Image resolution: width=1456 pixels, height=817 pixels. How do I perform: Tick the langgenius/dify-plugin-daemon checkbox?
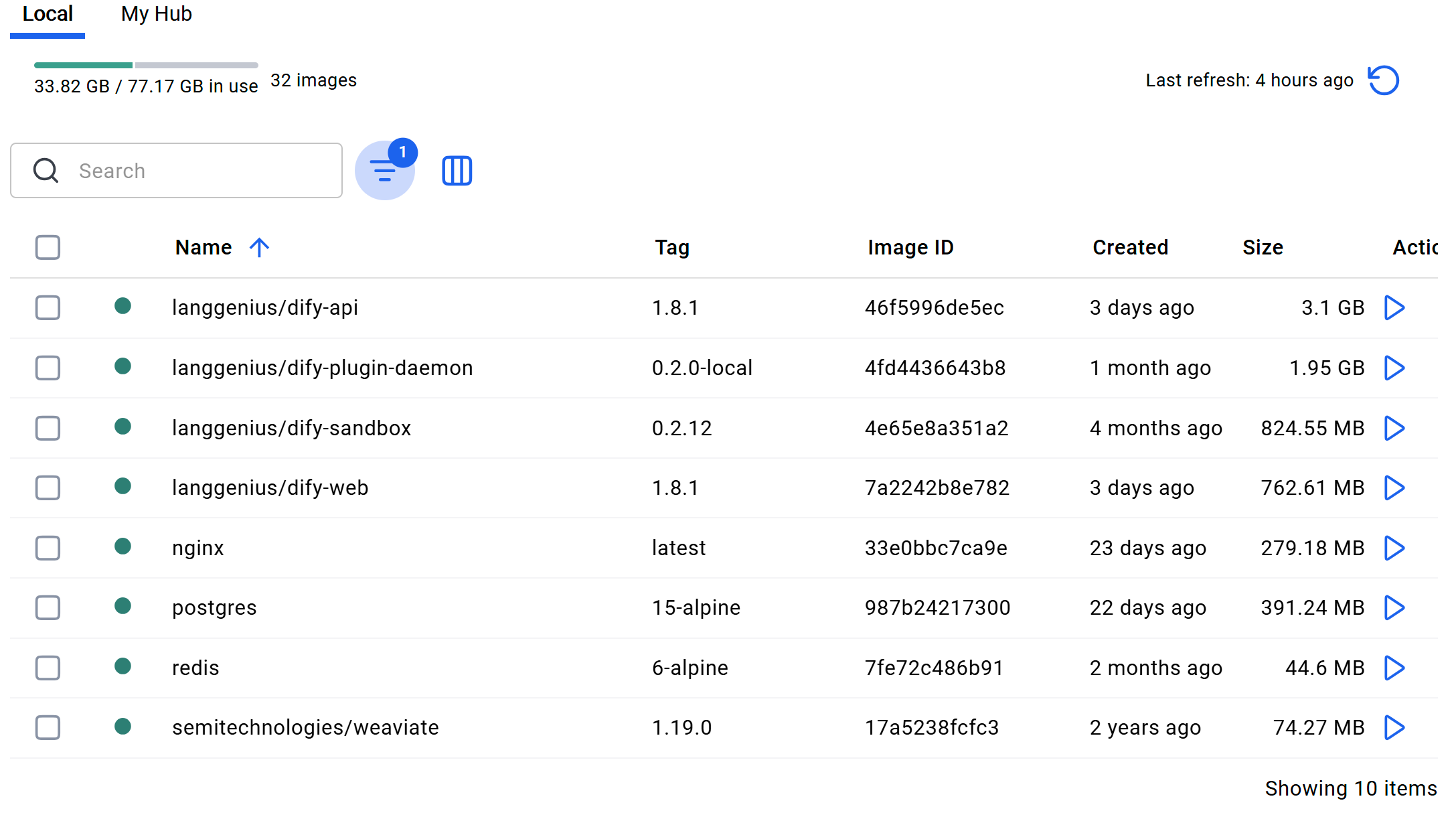click(48, 368)
